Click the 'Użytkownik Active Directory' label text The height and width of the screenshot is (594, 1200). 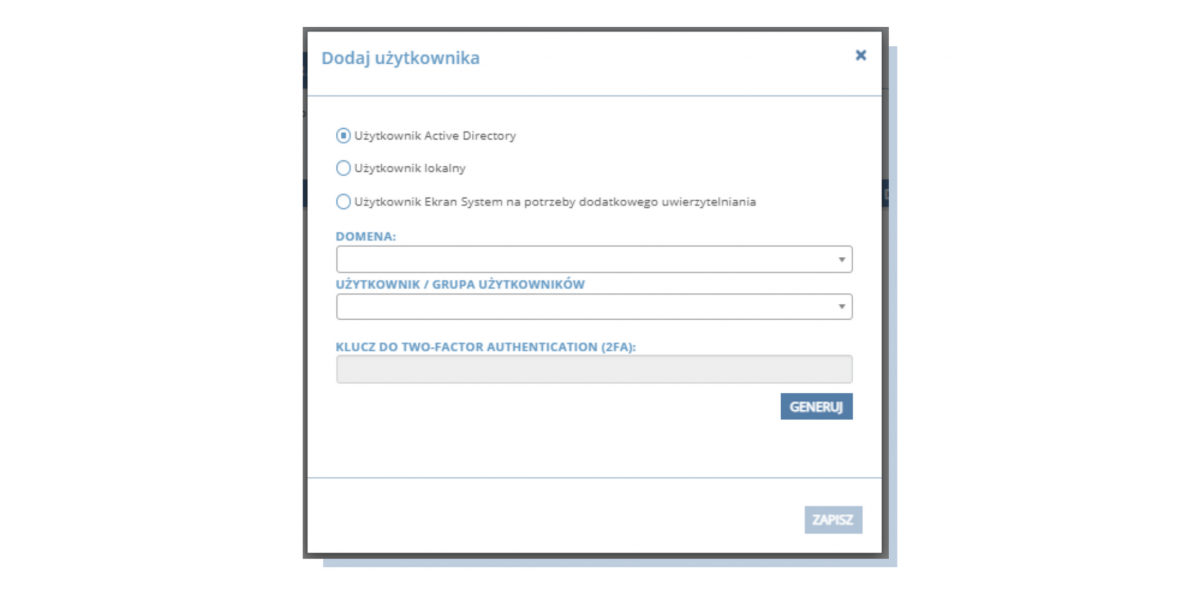click(x=435, y=135)
